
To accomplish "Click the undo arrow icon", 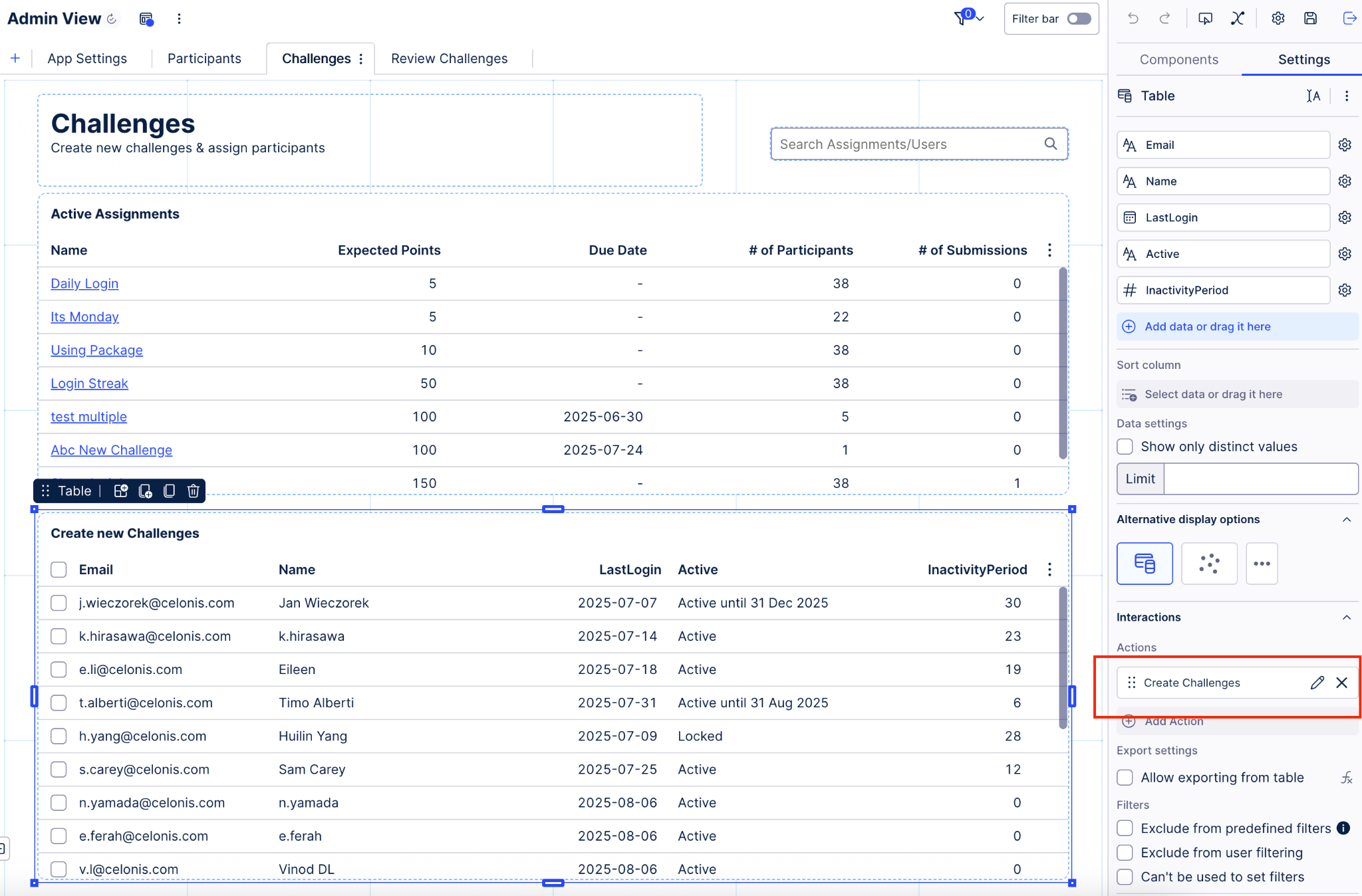I will (x=1133, y=19).
